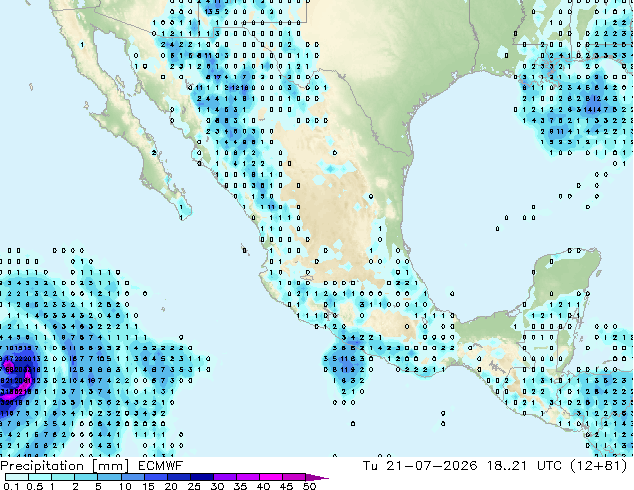The width and height of the screenshot is (634, 490).
Task: Click legend tick label "10"
Action: pyautogui.click(x=125, y=486)
